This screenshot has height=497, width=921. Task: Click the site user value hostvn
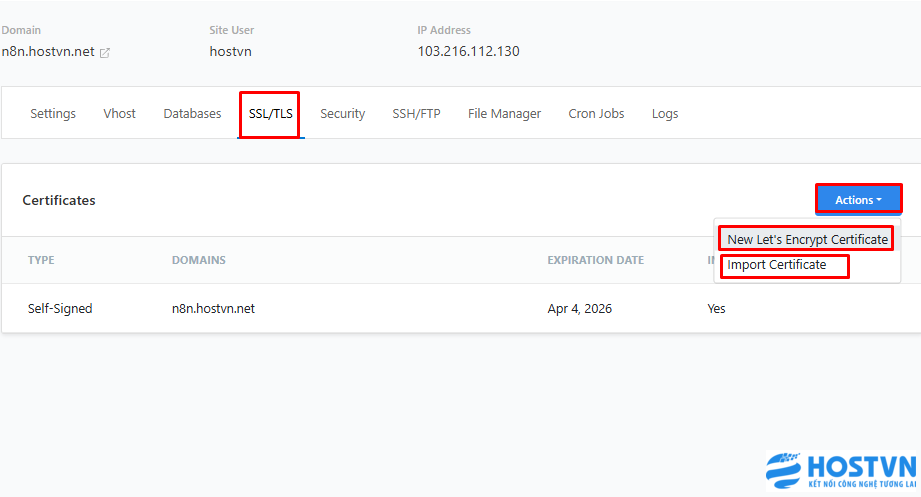[x=230, y=52]
